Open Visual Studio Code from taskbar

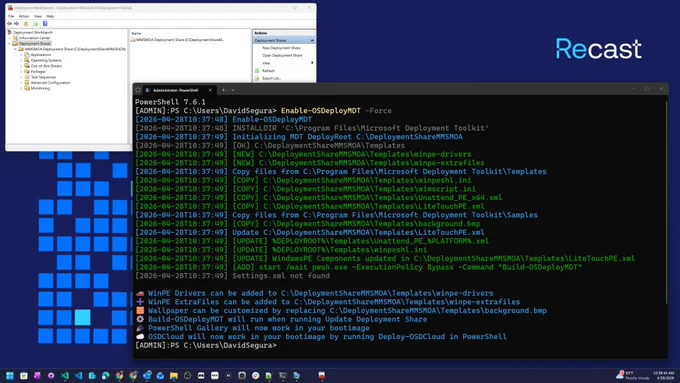(78, 376)
